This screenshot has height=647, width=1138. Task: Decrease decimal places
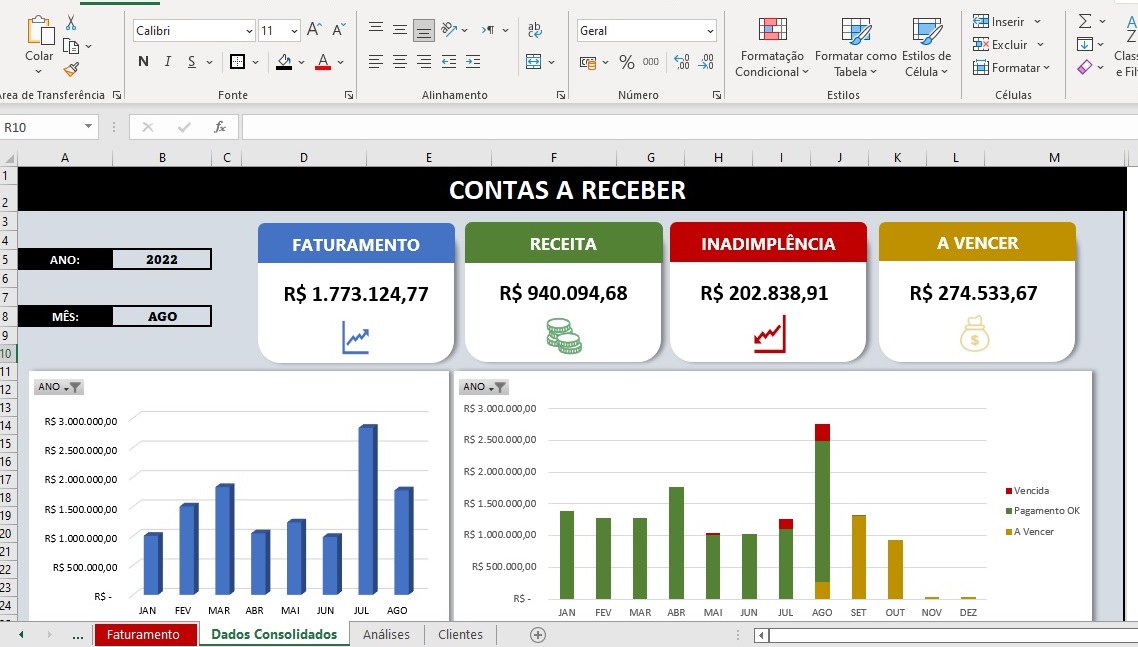[706, 62]
